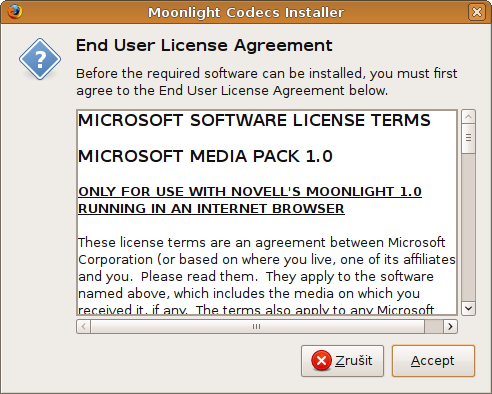Click the Firefox icon in title bar
This screenshot has height=394, width=492.
coord(15,12)
